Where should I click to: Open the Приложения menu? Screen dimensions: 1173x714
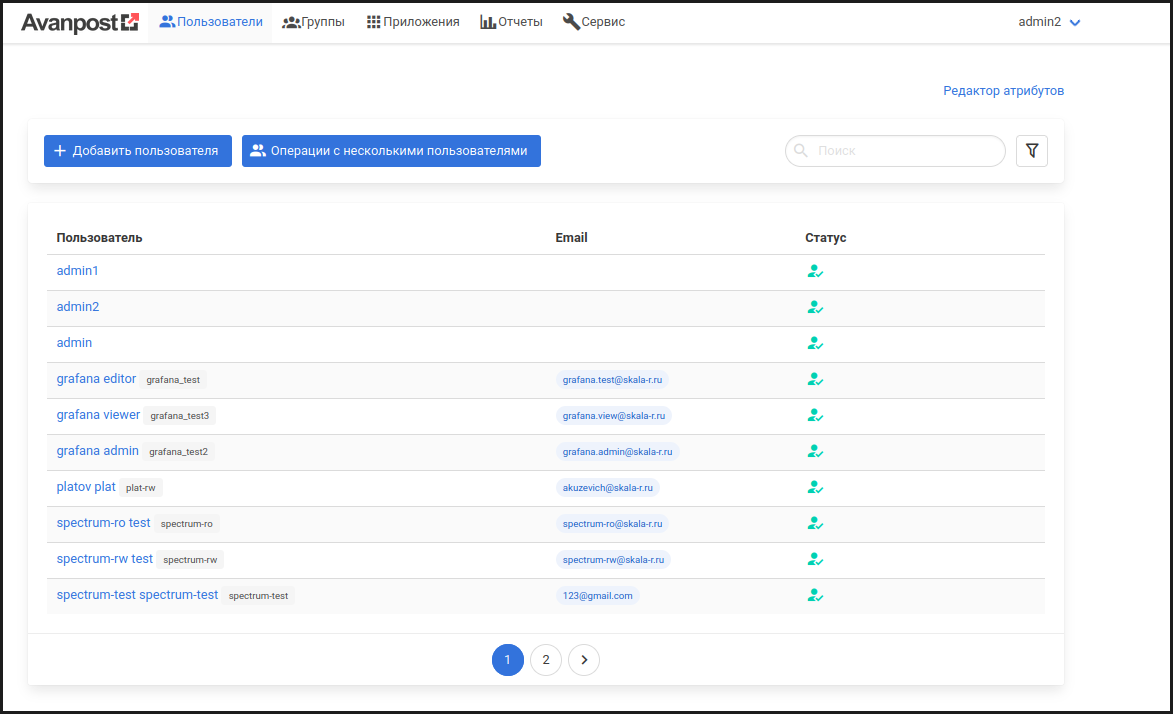click(412, 22)
